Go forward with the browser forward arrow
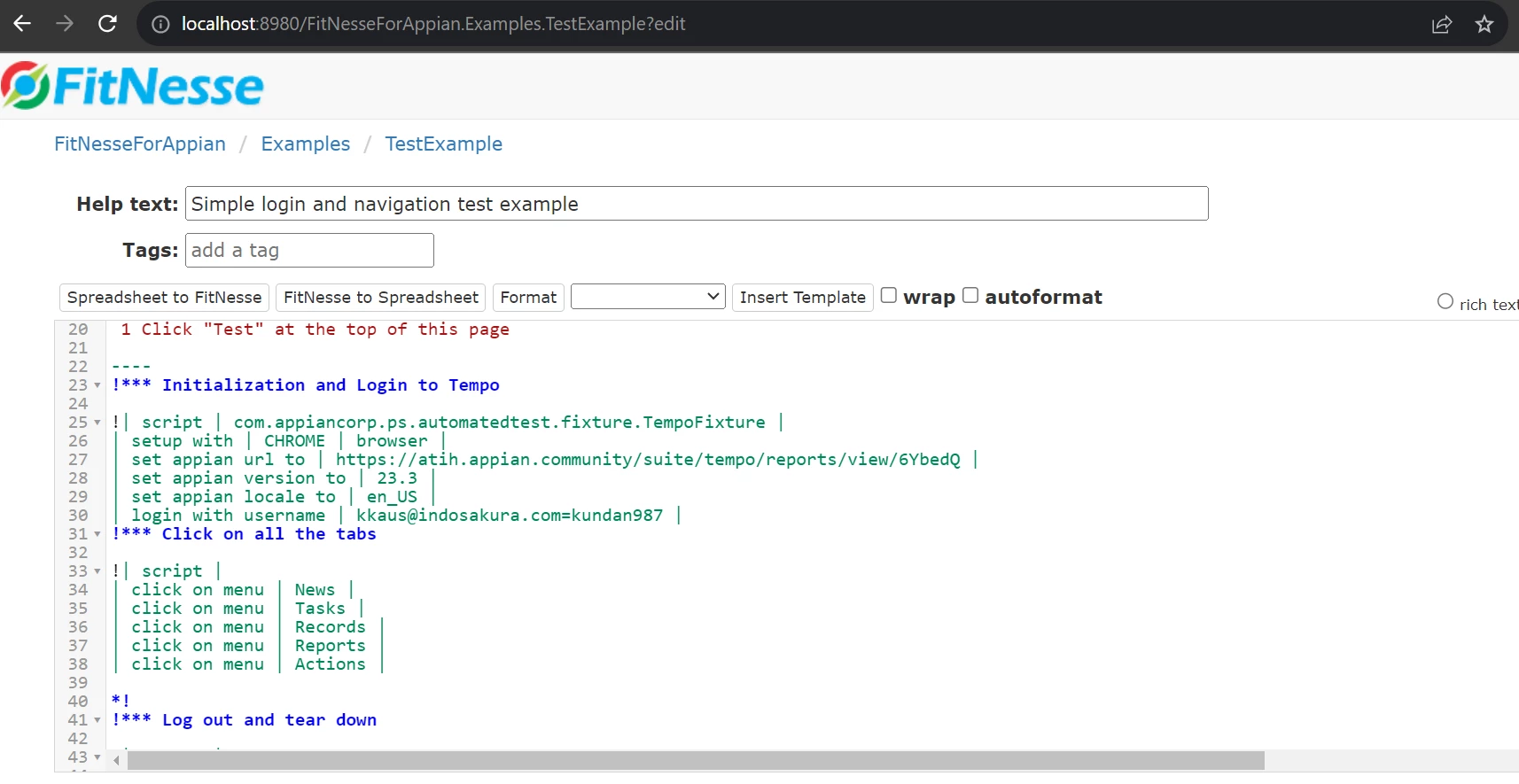Viewport: 1519px width, 784px height. 65,24
